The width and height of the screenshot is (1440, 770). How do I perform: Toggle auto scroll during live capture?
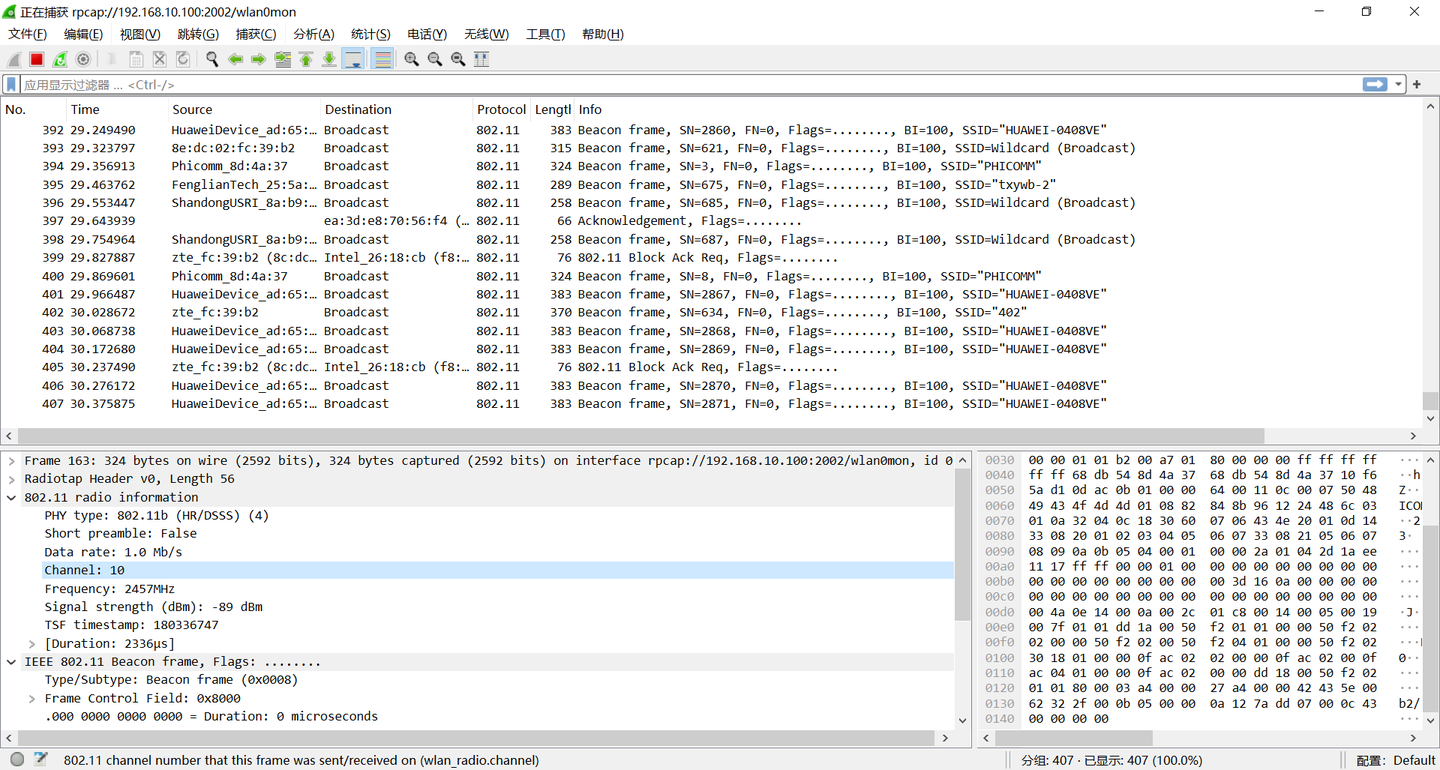coord(353,59)
